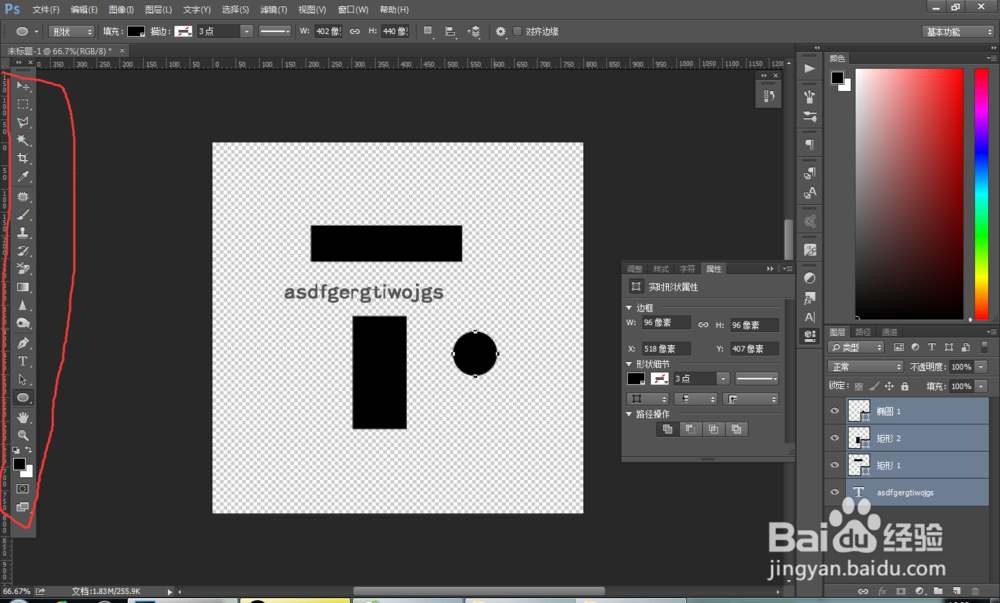The width and height of the screenshot is (1000, 603).
Task: Open the Brush Presets panel icon
Action: click(810, 116)
